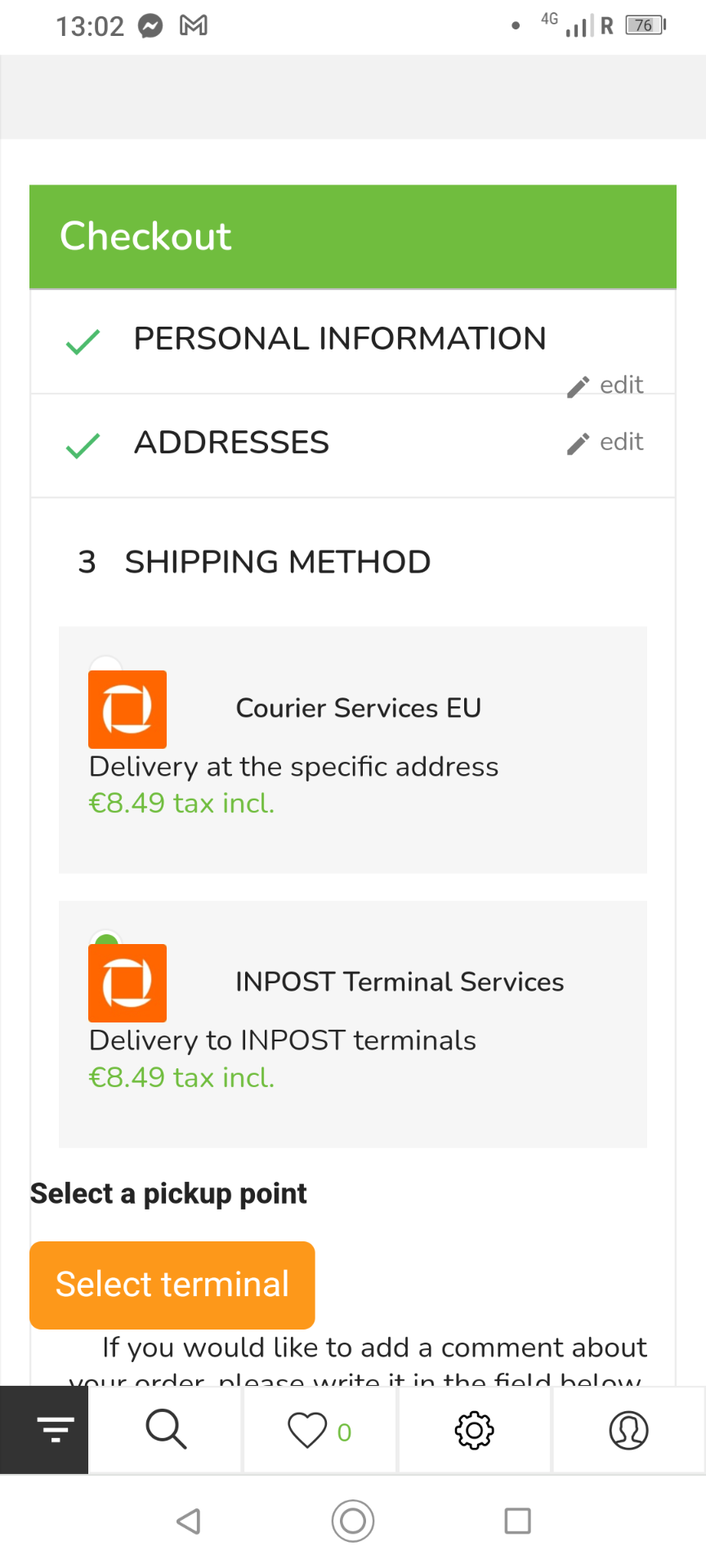
Task: Open the Shipping Method section header
Action: (x=277, y=562)
